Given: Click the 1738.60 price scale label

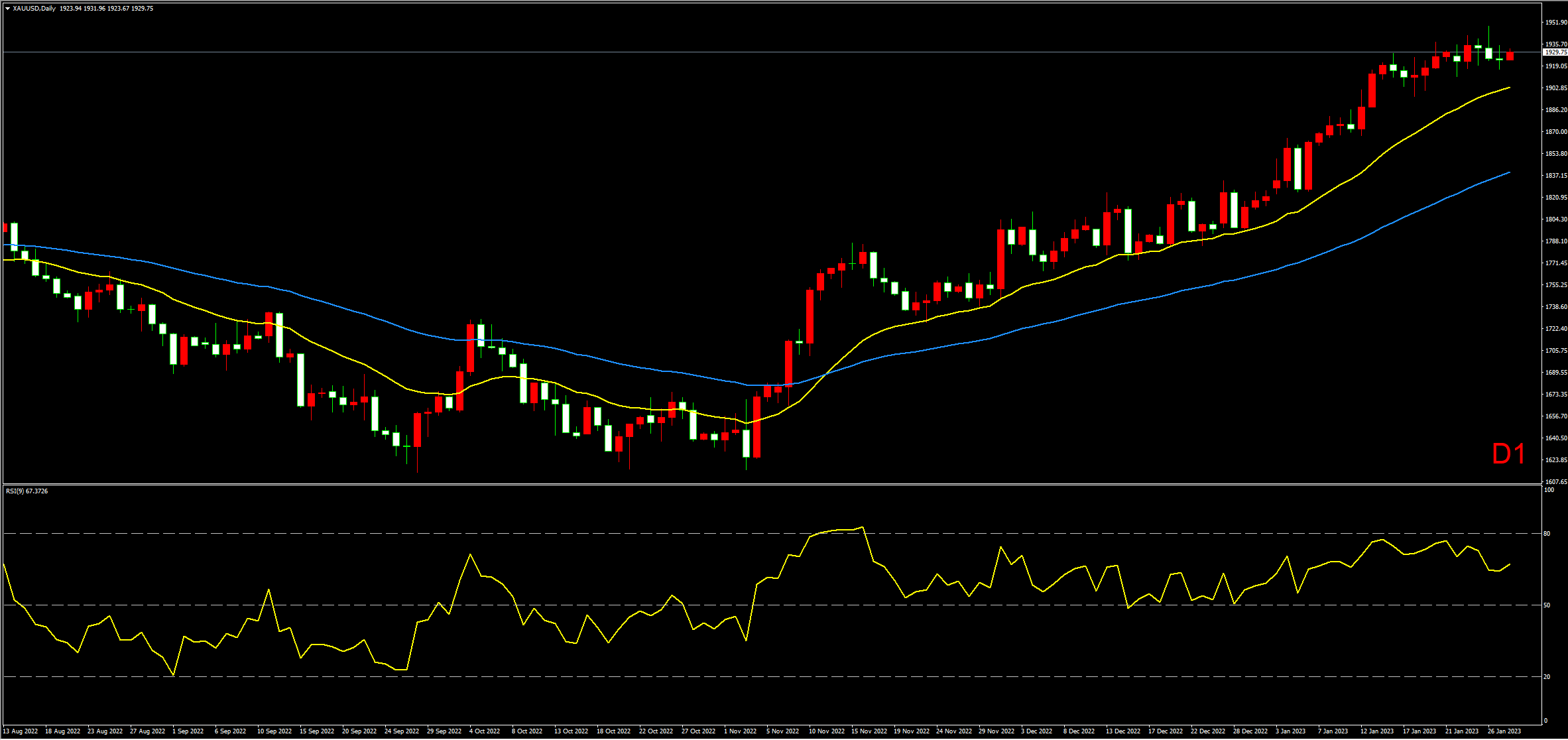Looking at the screenshot, I should coord(1556,307).
